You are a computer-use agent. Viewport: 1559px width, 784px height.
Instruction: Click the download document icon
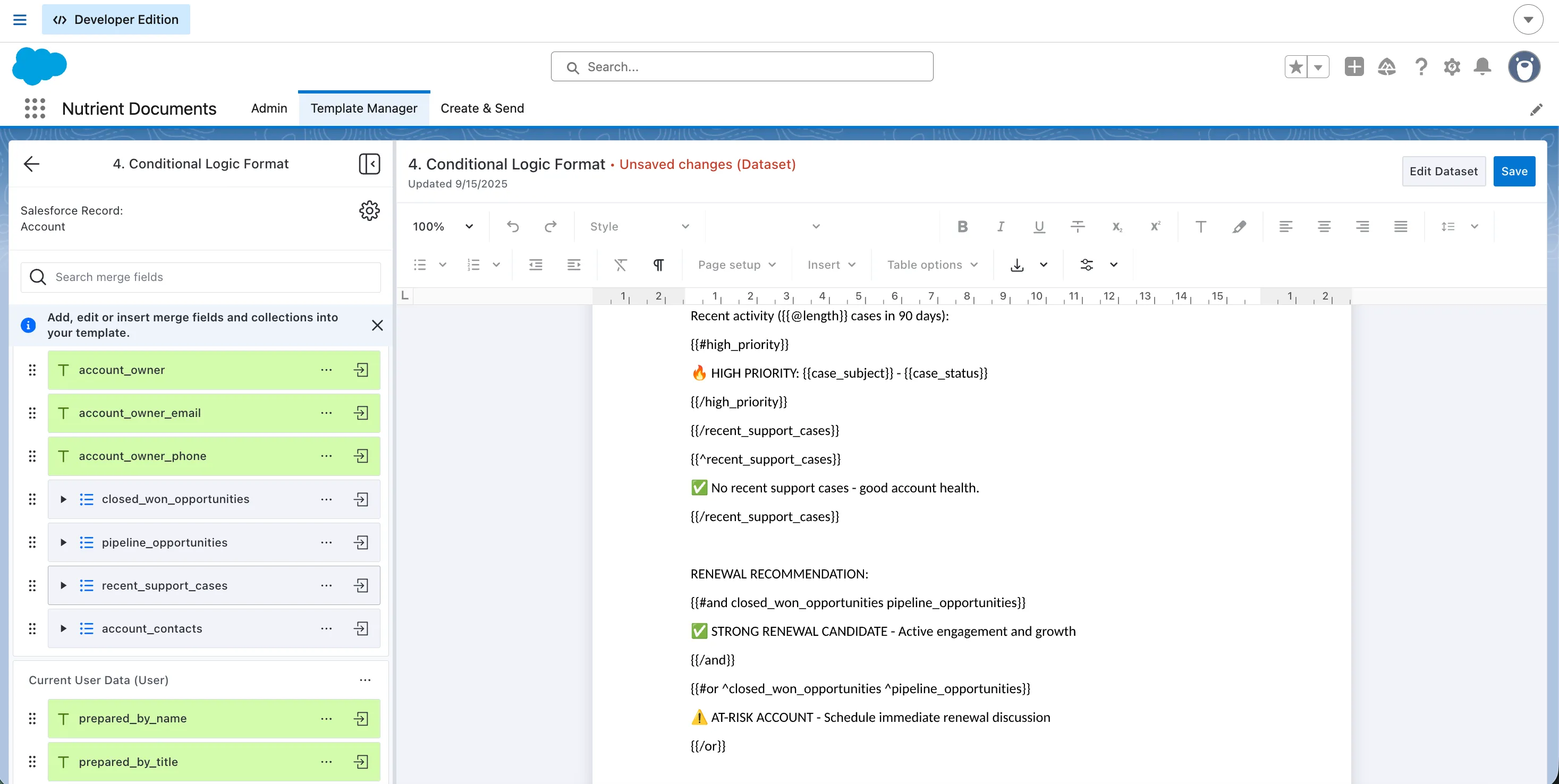coord(1018,265)
